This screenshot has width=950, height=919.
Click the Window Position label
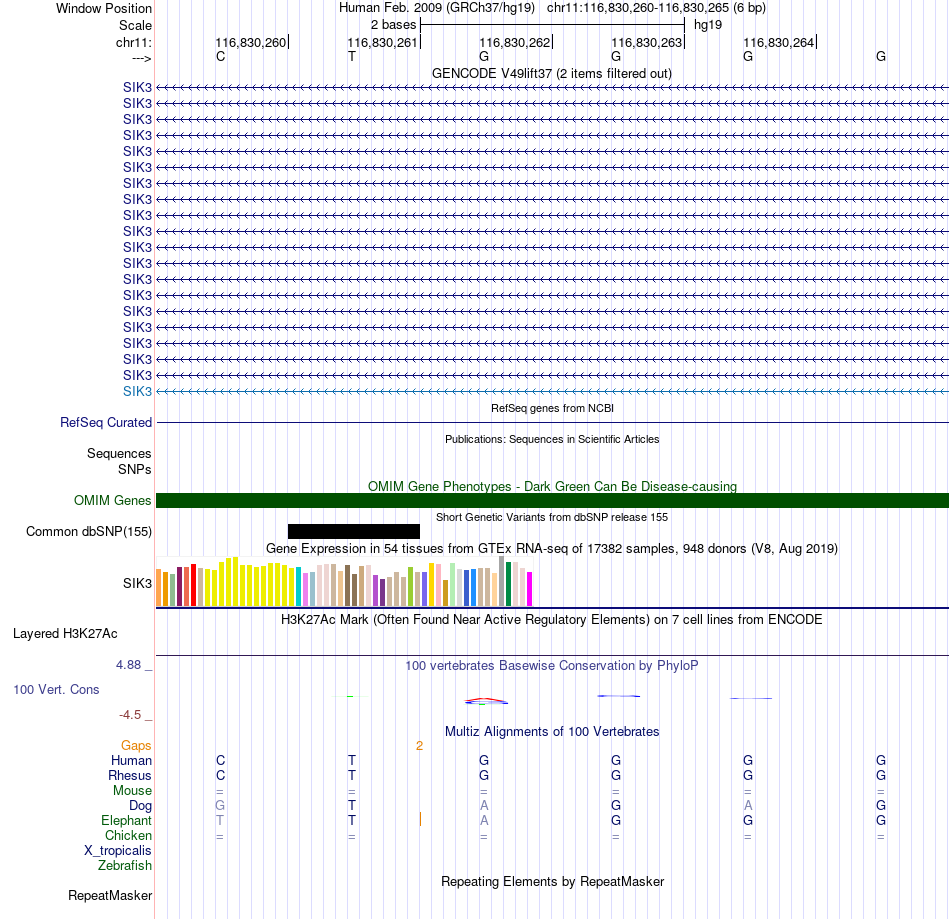[x=104, y=8]
